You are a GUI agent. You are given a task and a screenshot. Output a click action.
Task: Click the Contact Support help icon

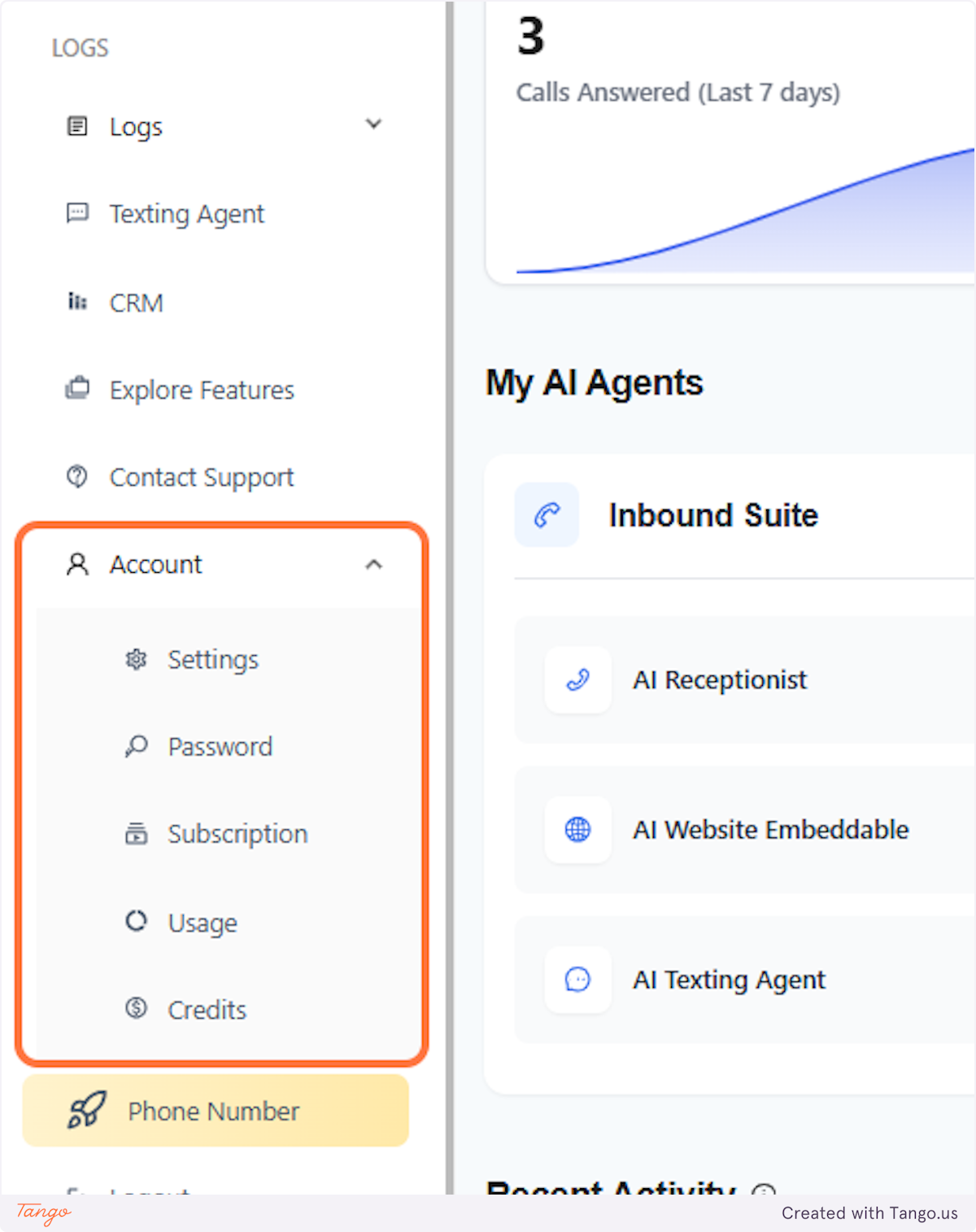[76, 477]
